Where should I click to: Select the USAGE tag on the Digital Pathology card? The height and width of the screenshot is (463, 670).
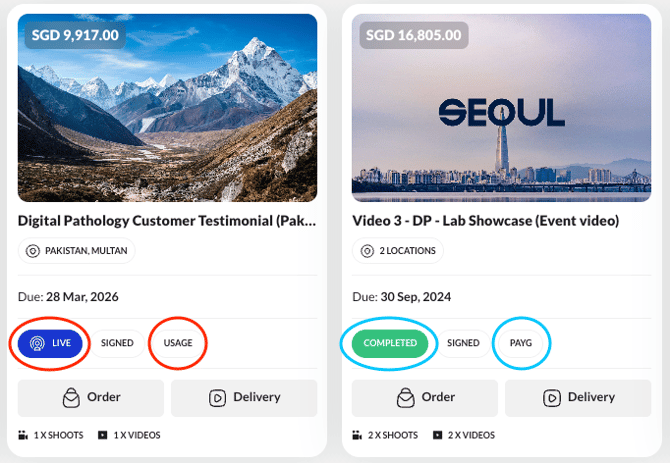pos(178,343)
